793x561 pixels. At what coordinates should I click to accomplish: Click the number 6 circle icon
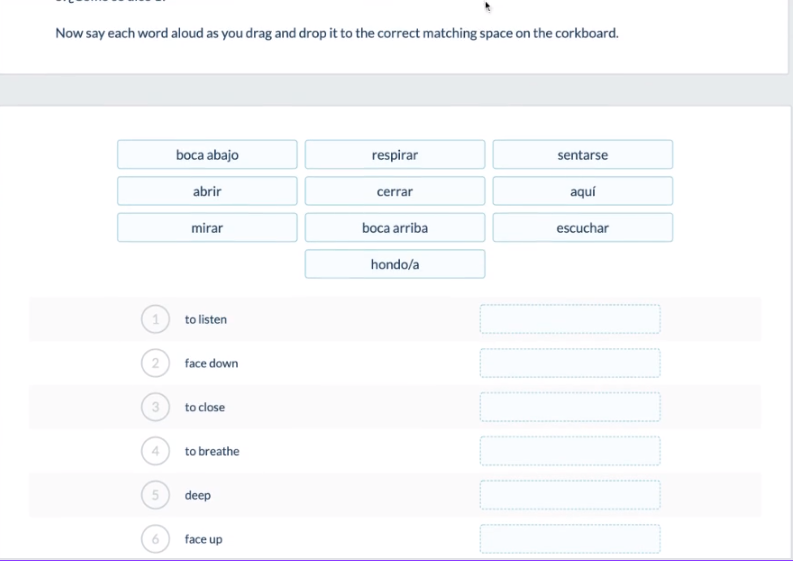point(155,539)
